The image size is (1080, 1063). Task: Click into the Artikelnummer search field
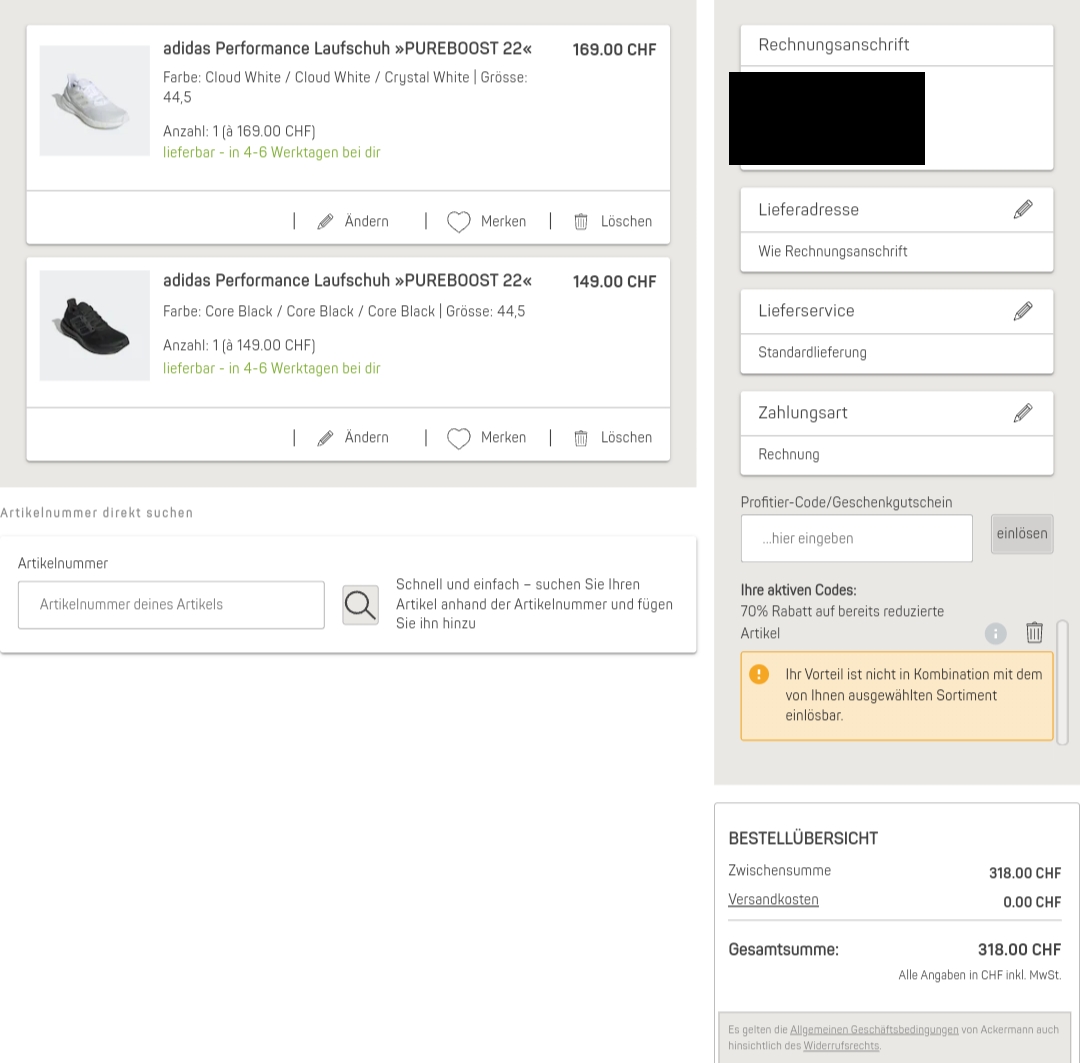(x=171, y=605)
